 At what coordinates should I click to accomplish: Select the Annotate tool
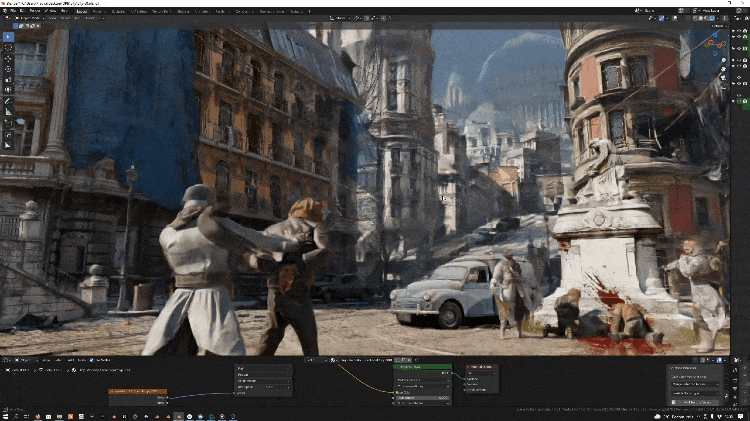tap(8, 101)
